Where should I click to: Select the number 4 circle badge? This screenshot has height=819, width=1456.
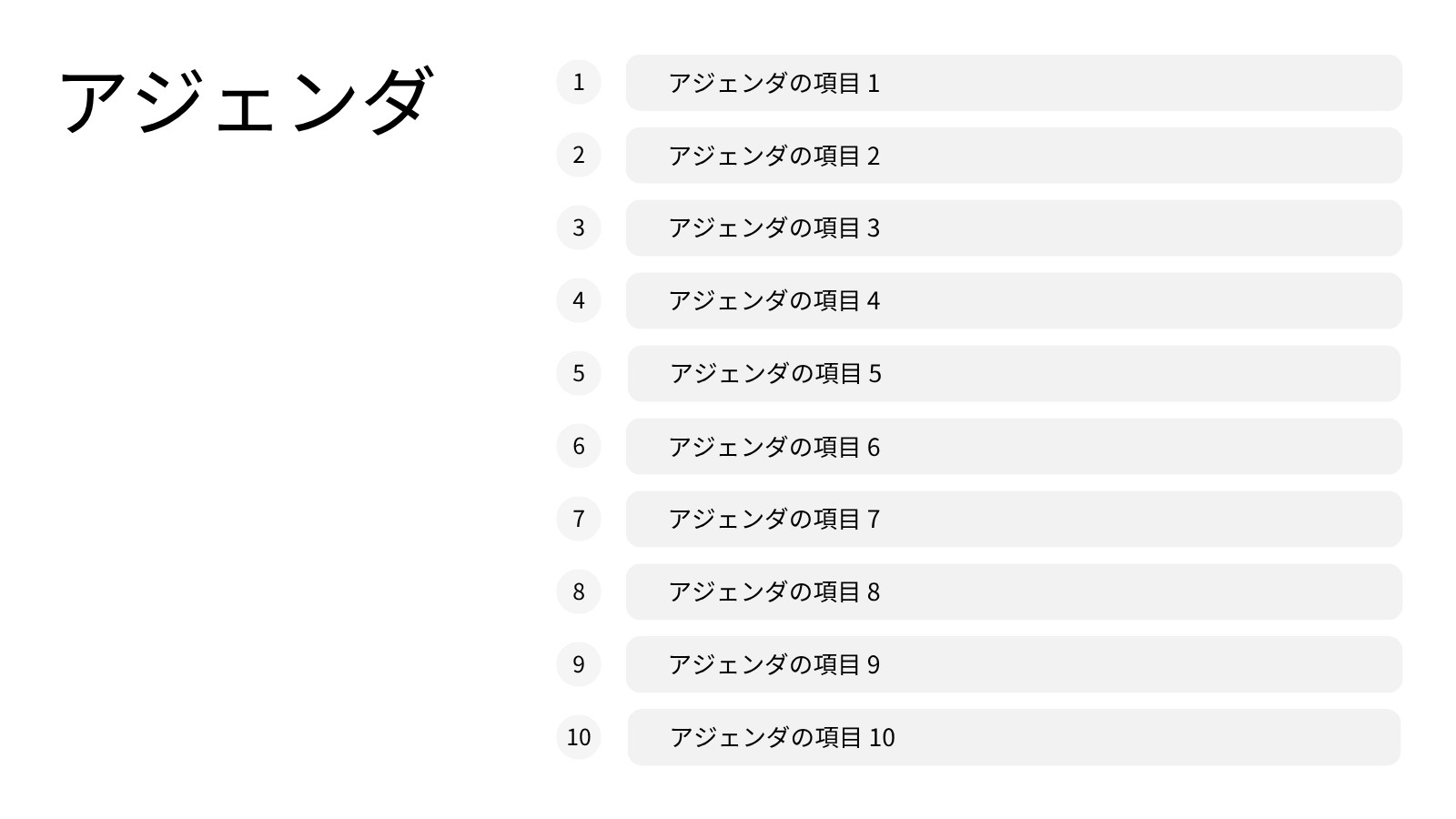(x=579, y=300)
